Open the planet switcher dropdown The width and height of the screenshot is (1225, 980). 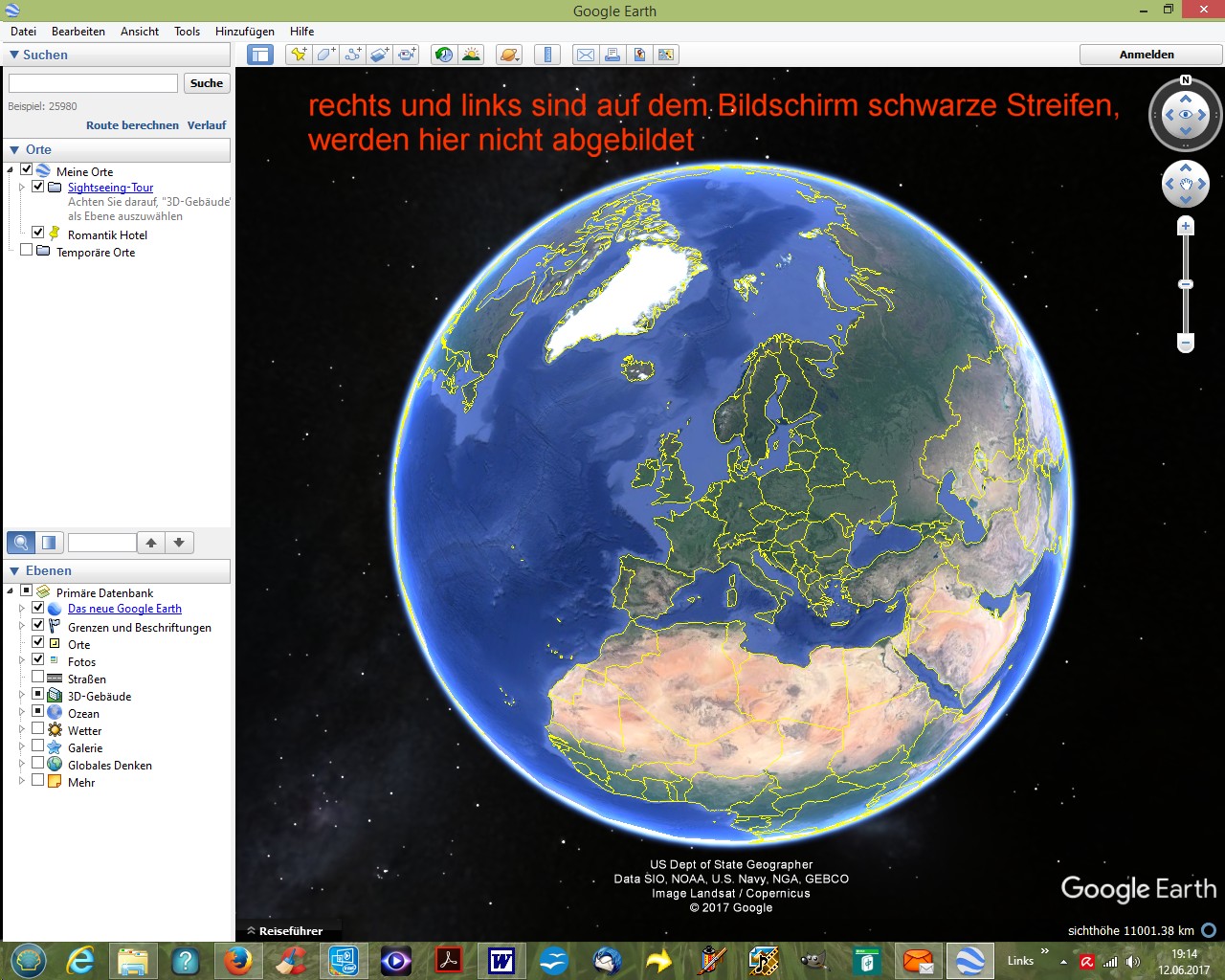click(x=509, y=55)
